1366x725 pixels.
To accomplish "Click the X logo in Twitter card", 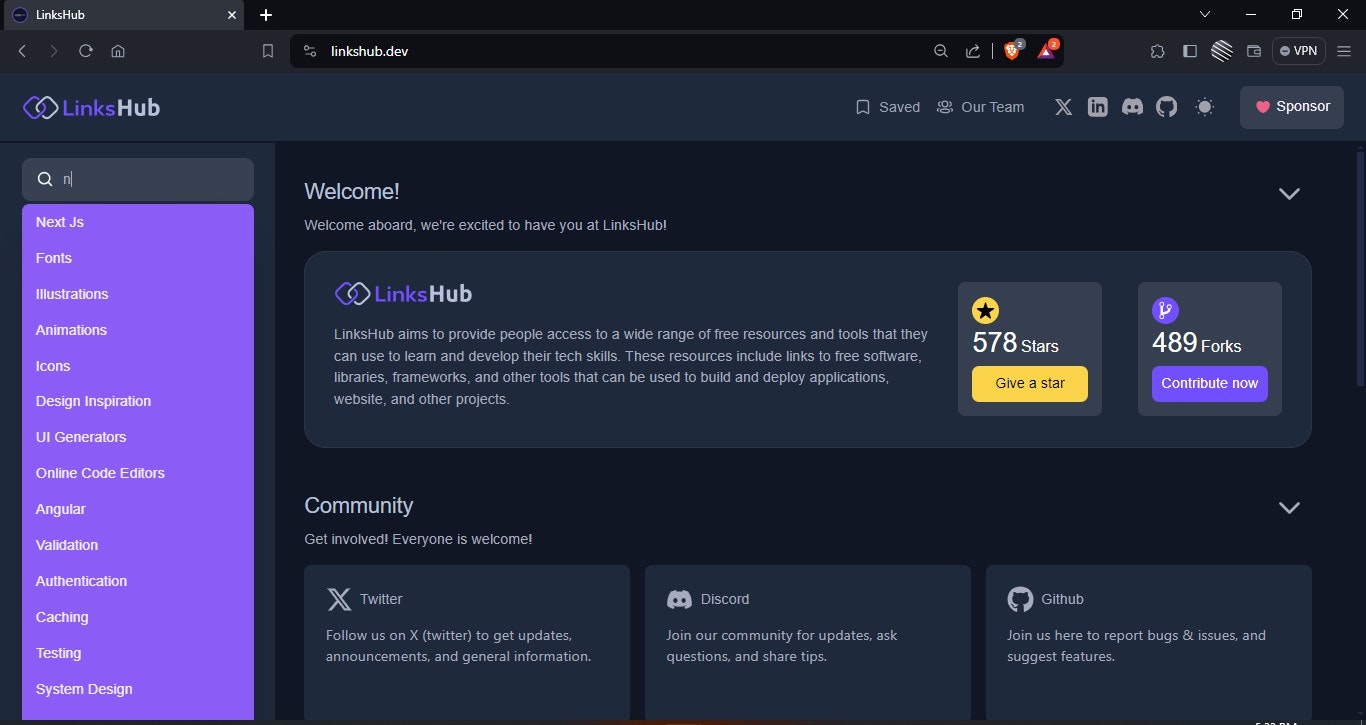I will (339, 599).
